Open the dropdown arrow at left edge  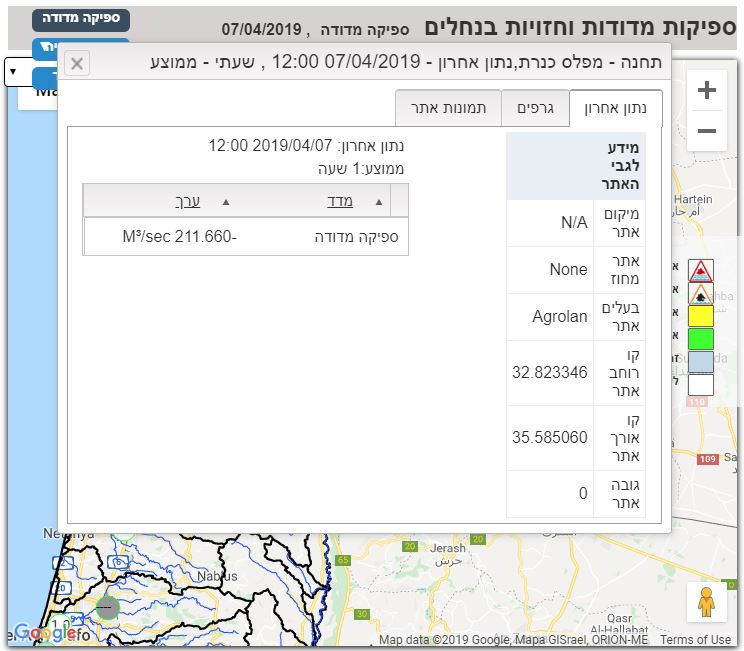[x=13, y=72]
